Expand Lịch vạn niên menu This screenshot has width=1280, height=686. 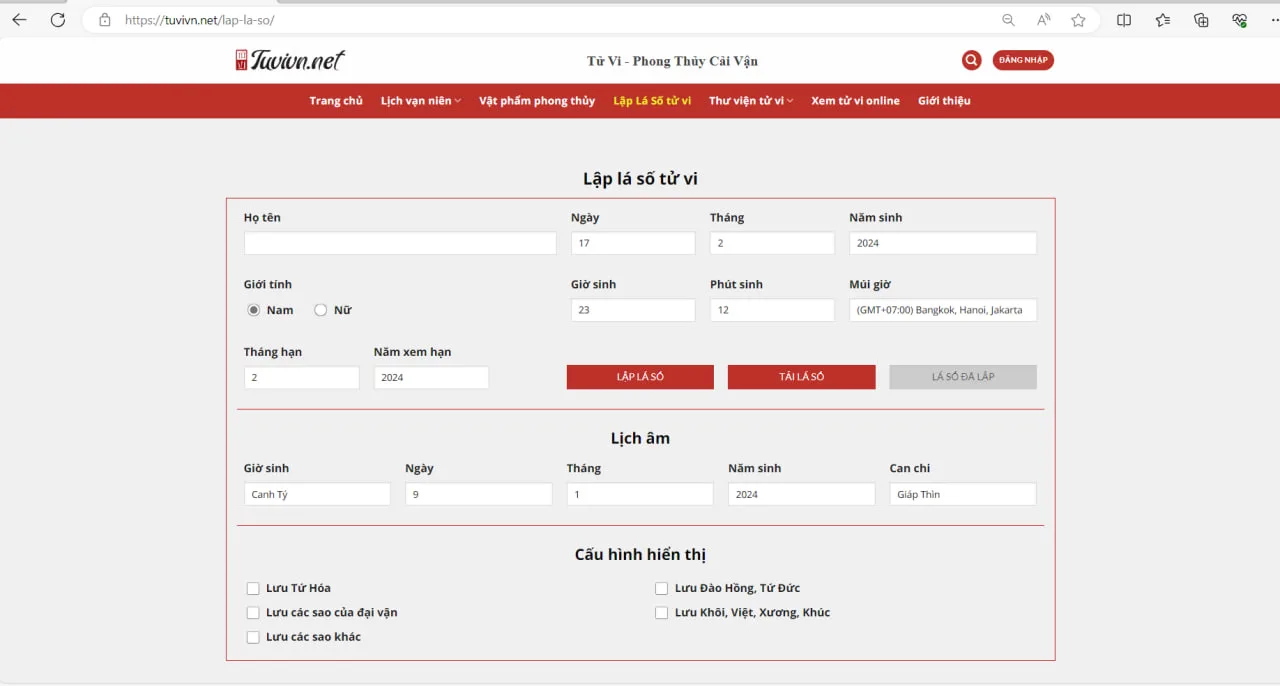click(x=421, y=101)
